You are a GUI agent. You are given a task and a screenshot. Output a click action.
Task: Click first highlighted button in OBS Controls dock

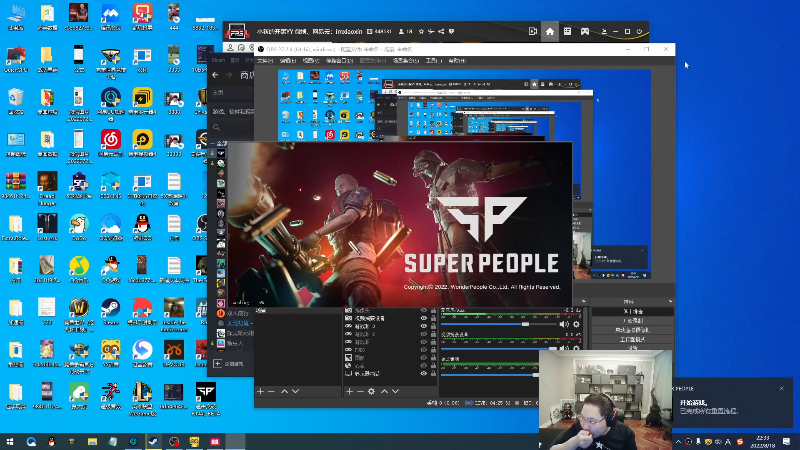point(633,311)
